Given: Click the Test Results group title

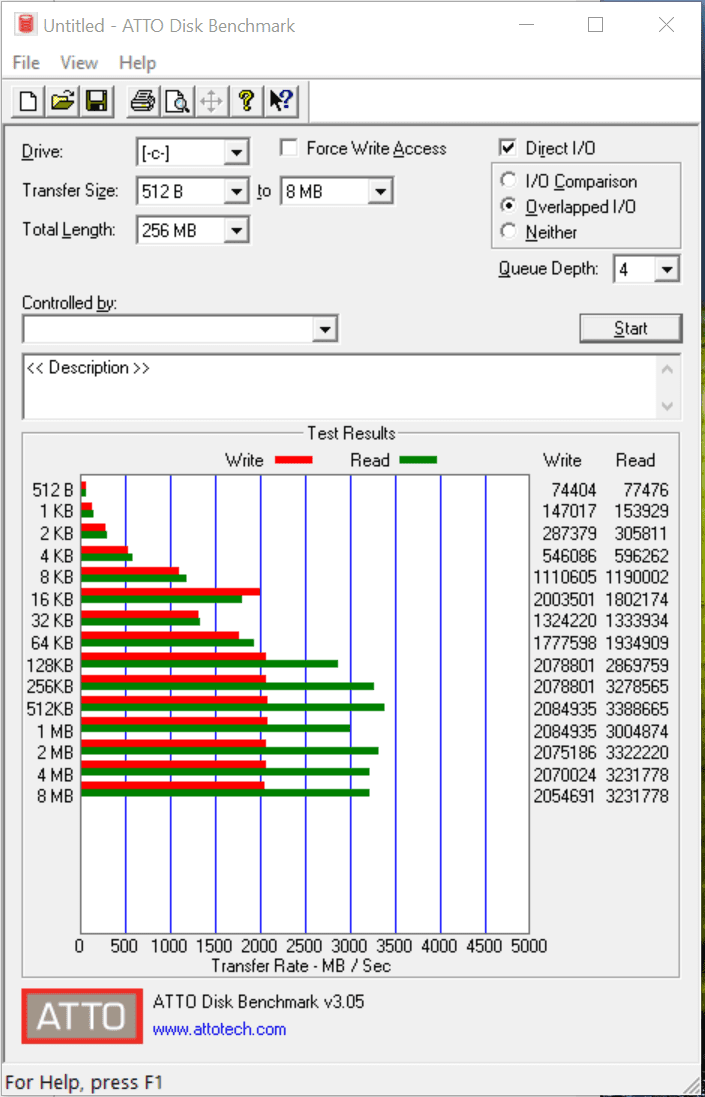Looking at the screenshot, I should [x=352, y=434].
